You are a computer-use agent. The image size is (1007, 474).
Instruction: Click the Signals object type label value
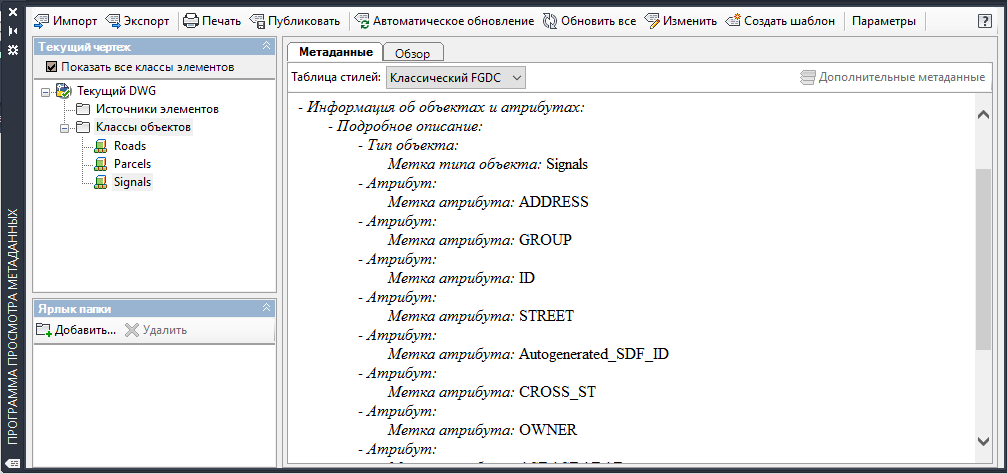point(567,164)
